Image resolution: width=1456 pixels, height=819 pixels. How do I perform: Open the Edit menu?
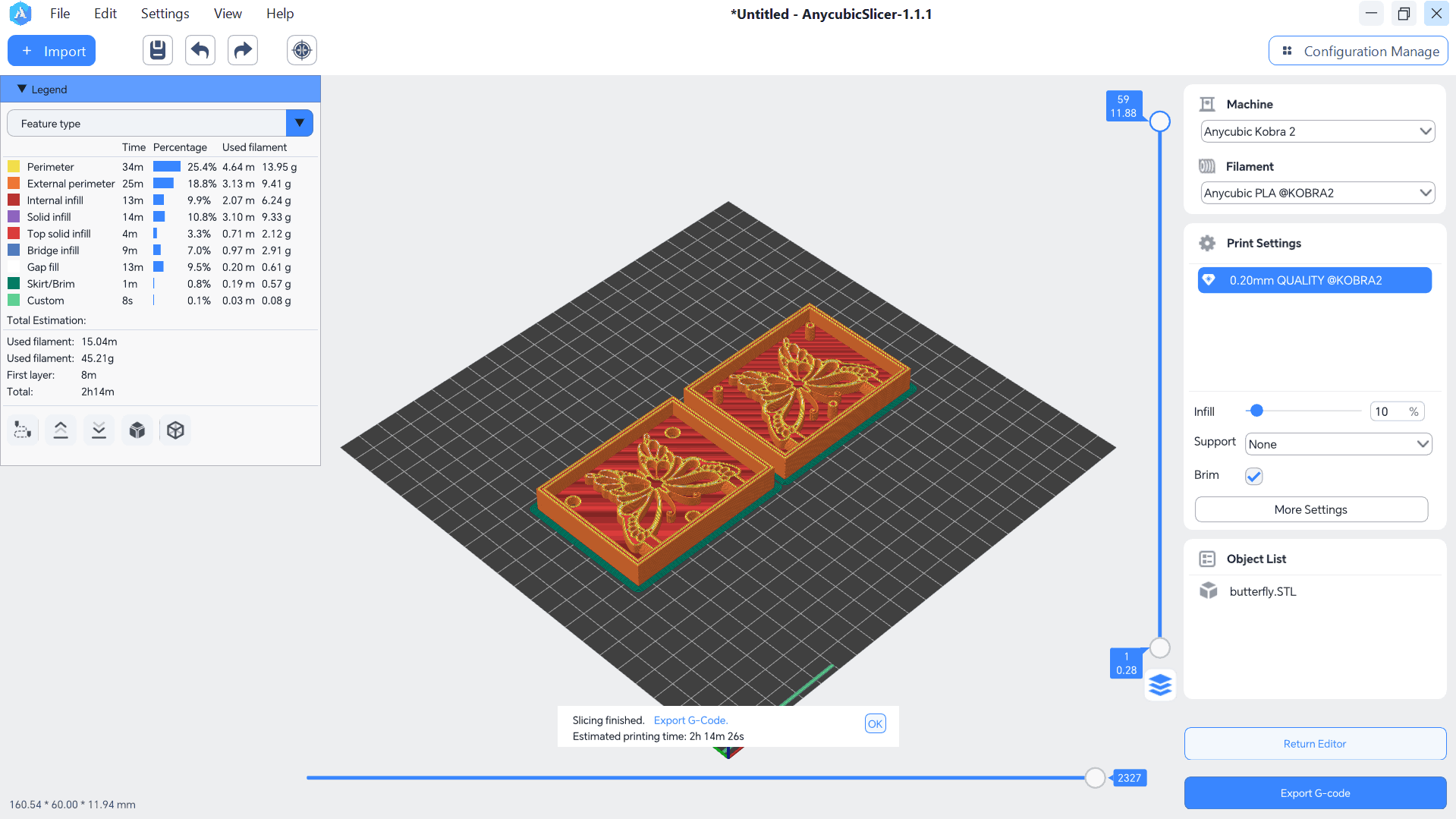[x=105, y=14]
